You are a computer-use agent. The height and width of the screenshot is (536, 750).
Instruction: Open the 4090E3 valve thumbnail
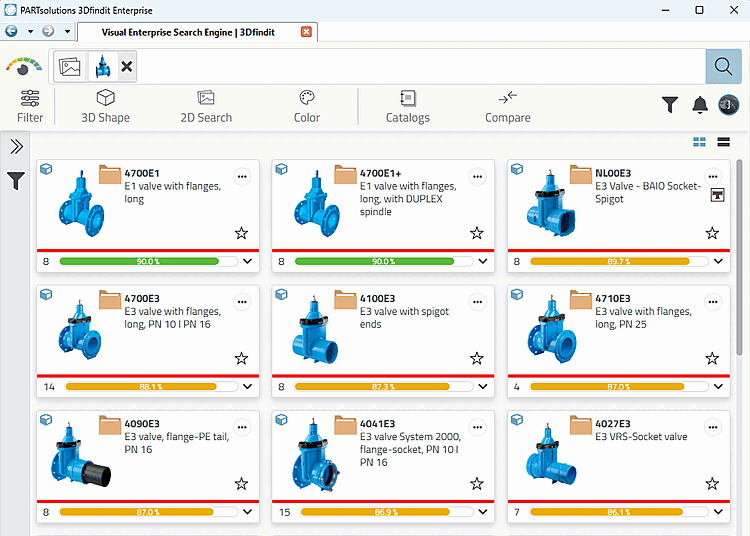click(80, 456)
